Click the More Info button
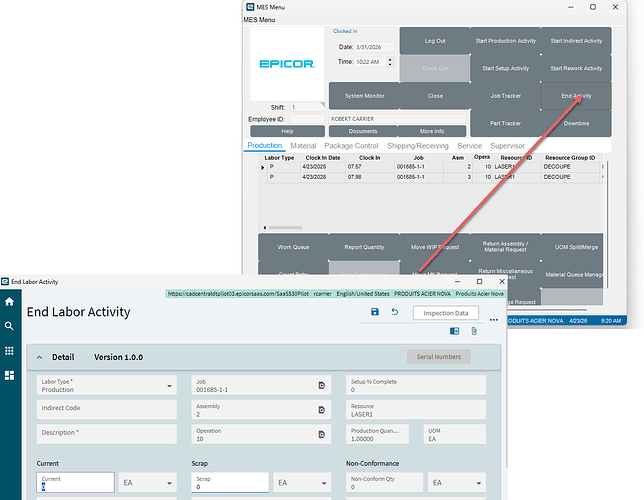Screen dimensions: 644x500 (432, 131)
